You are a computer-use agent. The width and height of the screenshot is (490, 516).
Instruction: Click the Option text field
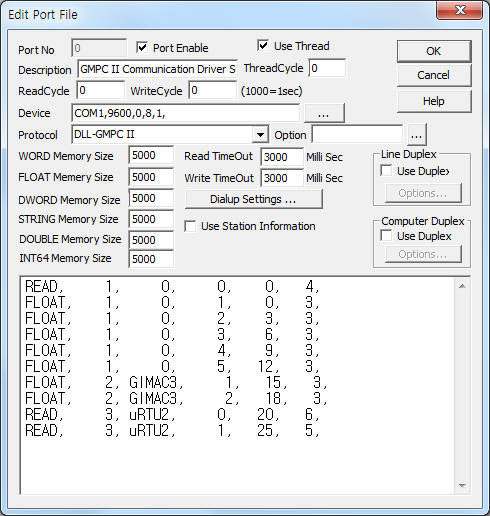coord(357,135)
